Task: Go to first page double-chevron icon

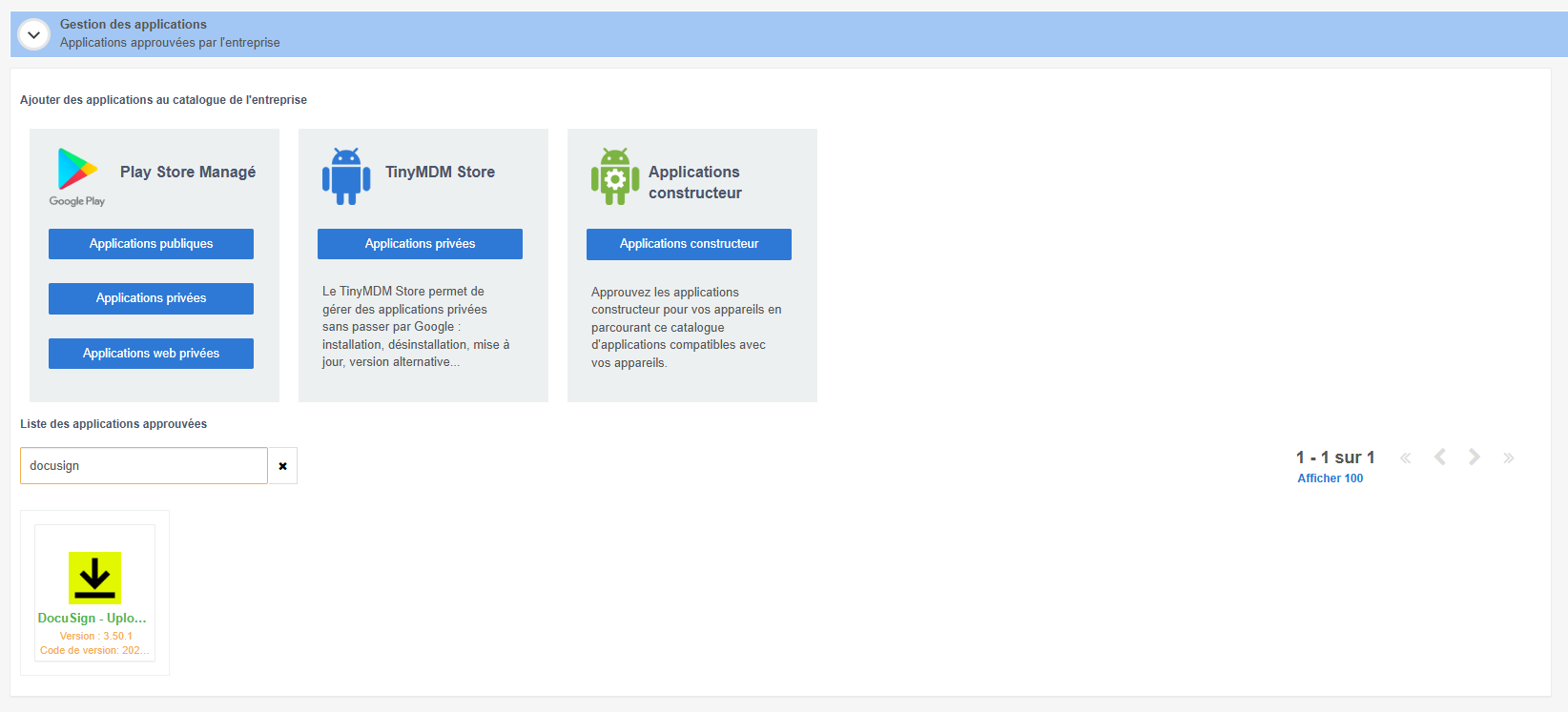Action: tap(1405, 458)
